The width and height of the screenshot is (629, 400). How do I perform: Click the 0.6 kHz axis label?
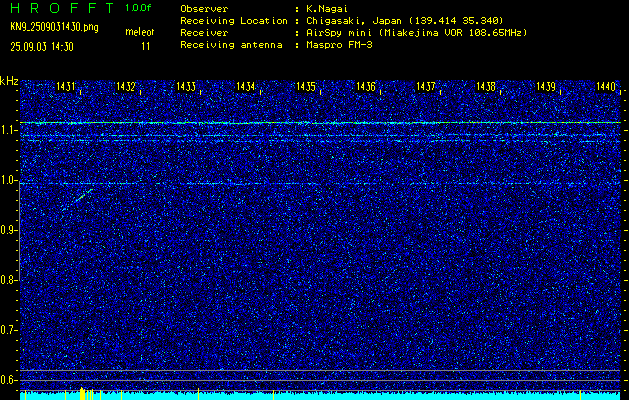[8, 380]
